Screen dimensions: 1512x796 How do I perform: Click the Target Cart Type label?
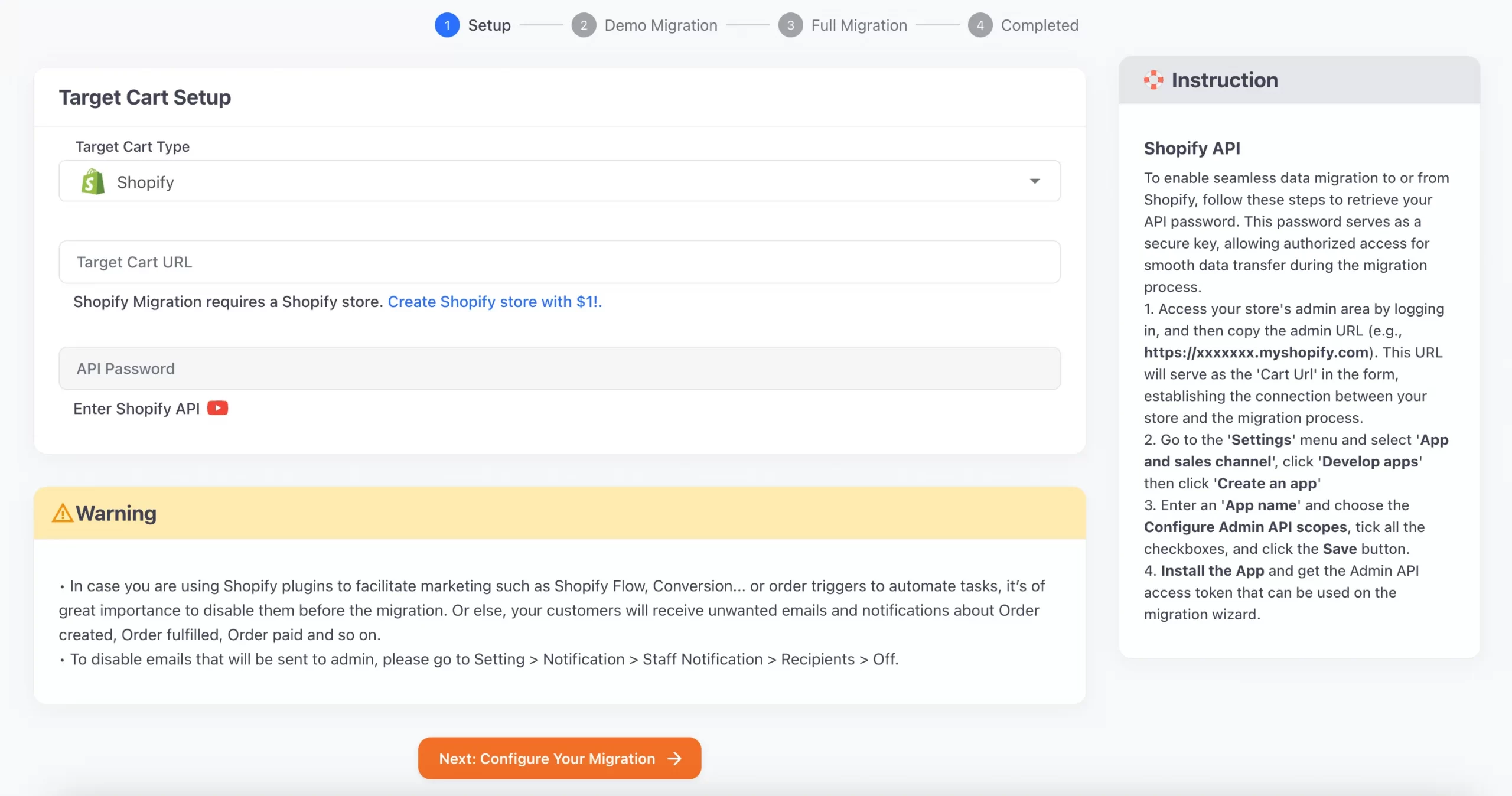click(x=132, y=146)
